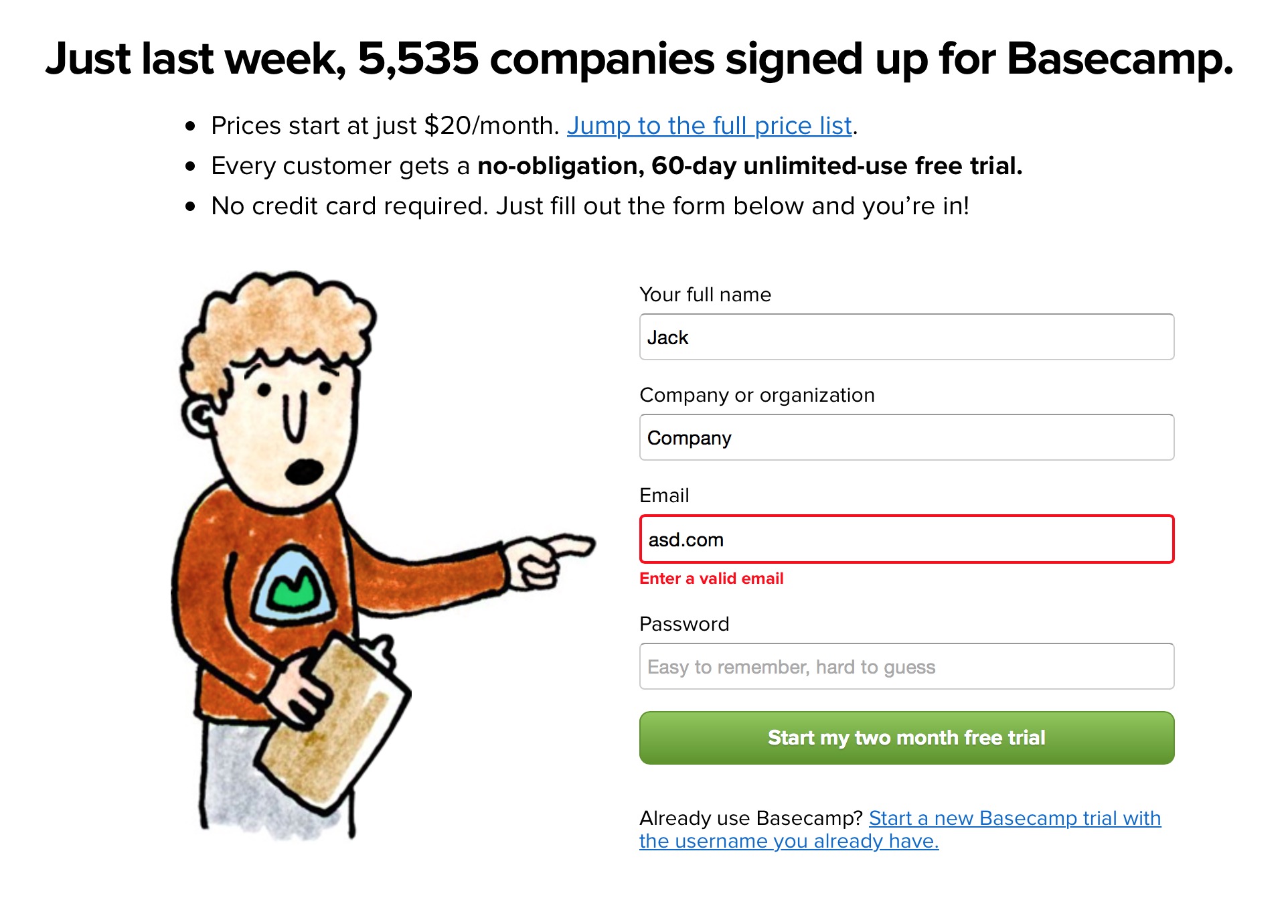This screenshot has height=924, width=1288.
Task: Click the 'Your full name' label
Action: 705,295
